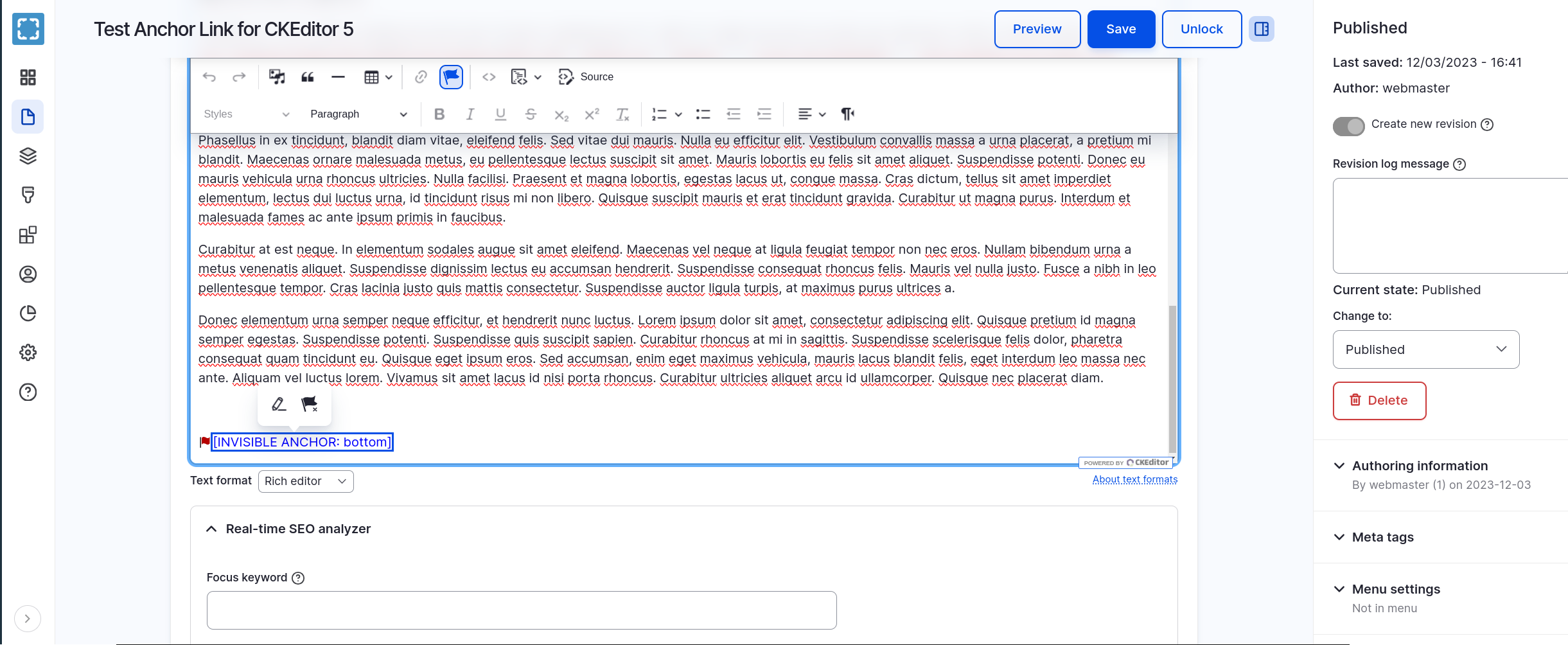Screen dimensions: 1568x645
Task: Click the remove format icon
Action: coord(622,114)
